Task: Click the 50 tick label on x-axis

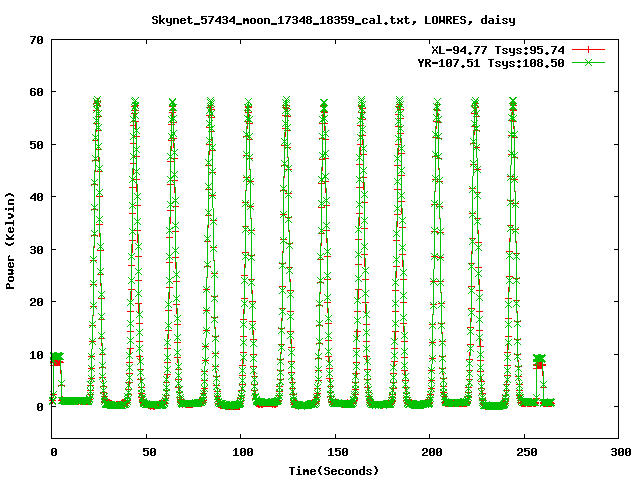Action: [x=147, y=452]
